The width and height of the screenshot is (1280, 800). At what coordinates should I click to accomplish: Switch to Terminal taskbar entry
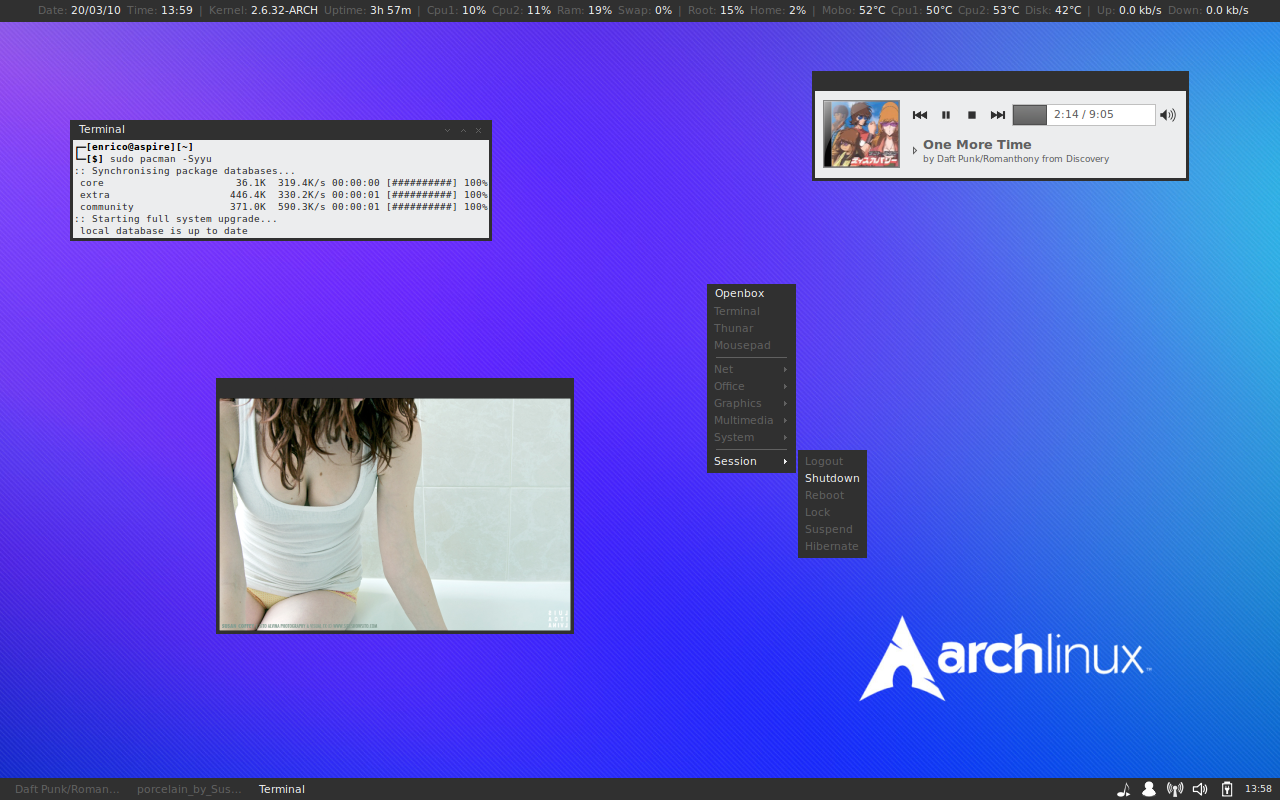click(282, 789)
